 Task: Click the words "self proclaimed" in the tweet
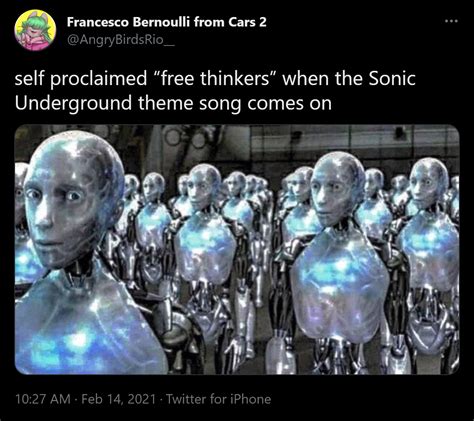[81, 79]
